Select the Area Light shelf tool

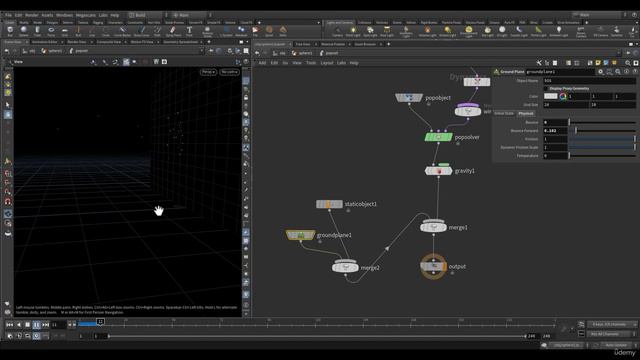387,31
